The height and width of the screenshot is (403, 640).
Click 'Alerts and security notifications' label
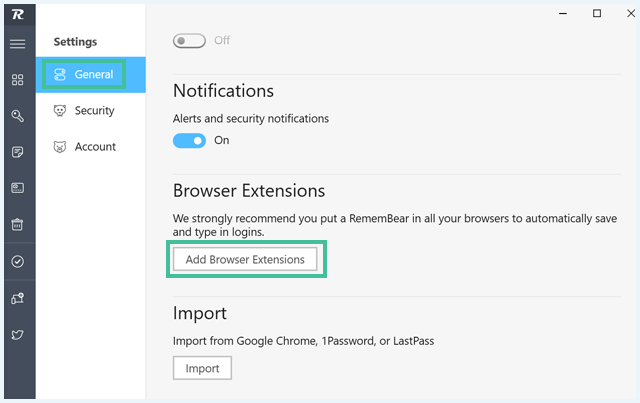click(251, 119)
